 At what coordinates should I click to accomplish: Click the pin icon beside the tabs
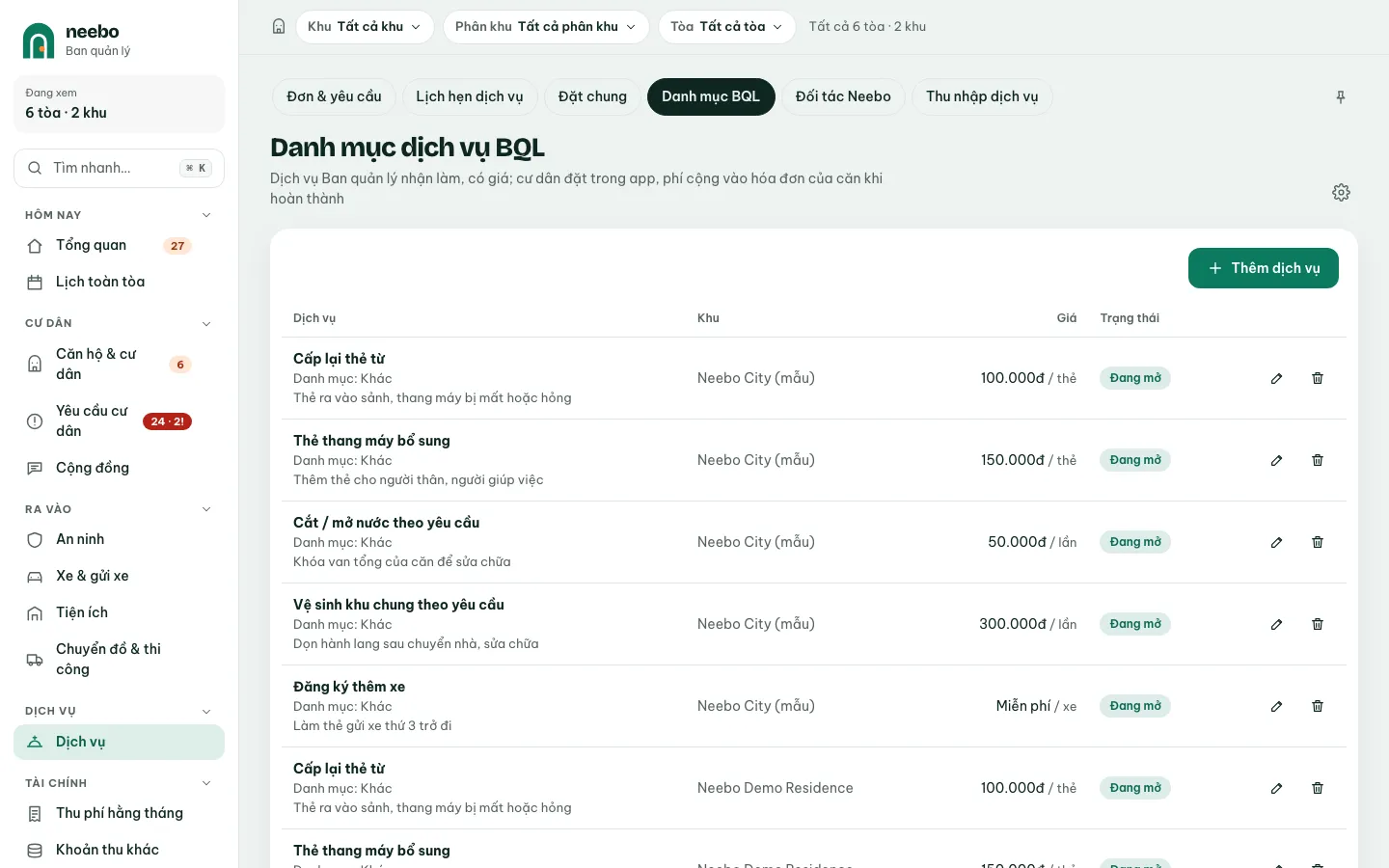[1341, 97]
